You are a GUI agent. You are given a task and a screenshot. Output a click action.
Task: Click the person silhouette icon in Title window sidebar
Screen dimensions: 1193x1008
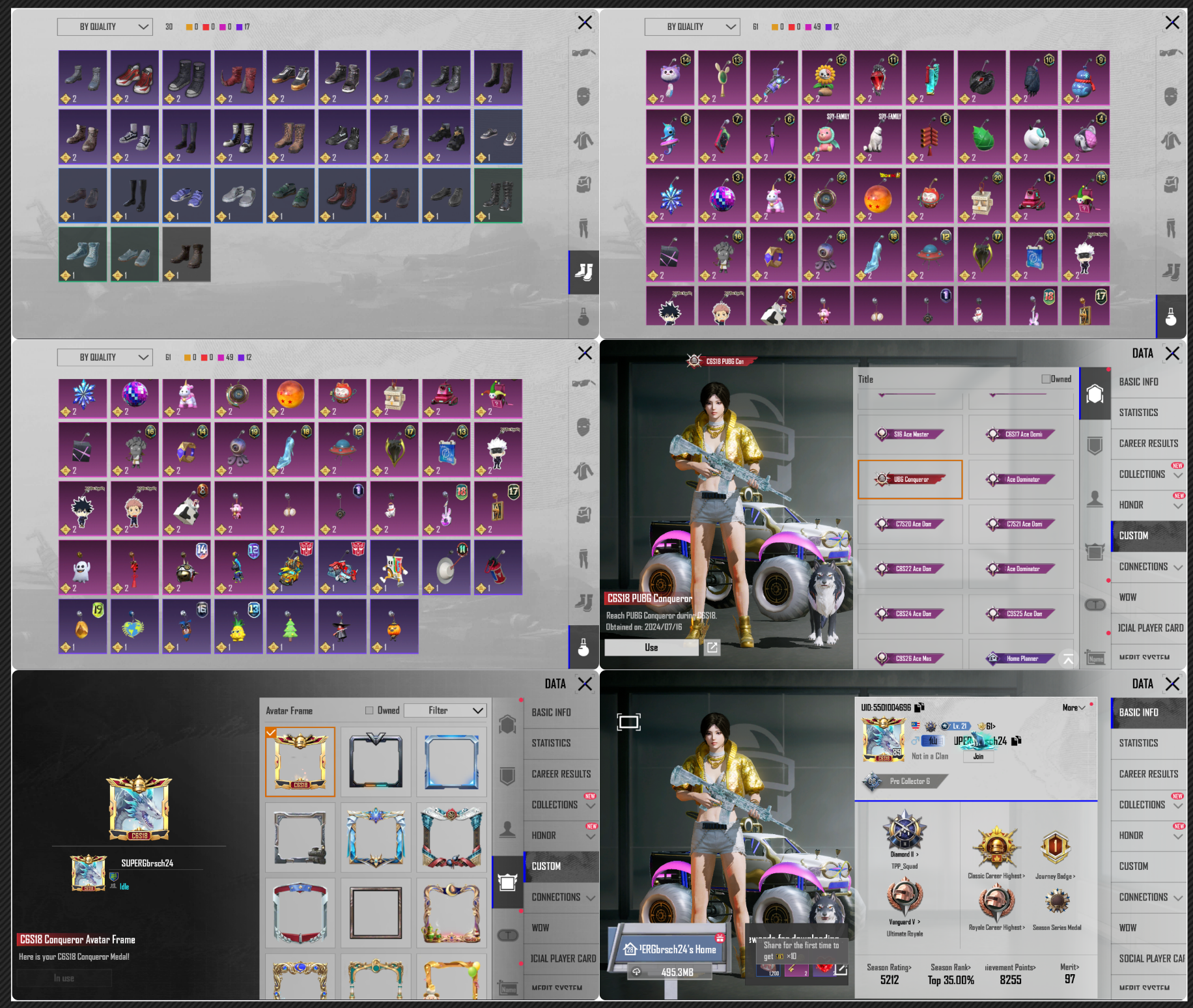(1095, 499)
